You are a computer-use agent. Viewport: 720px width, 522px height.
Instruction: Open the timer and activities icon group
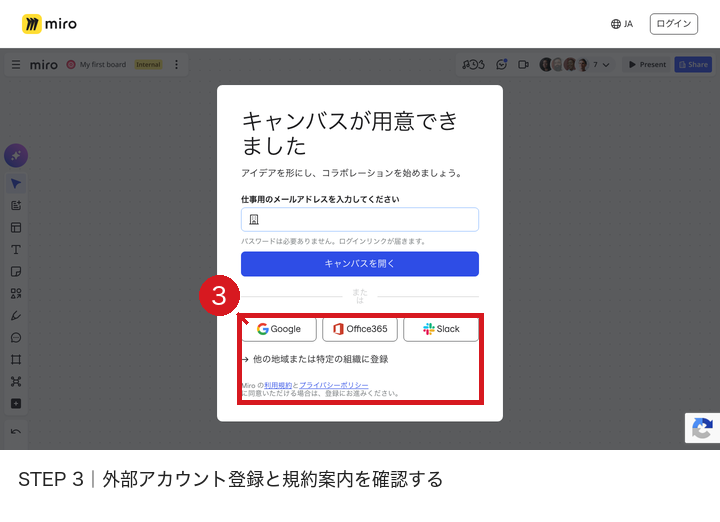click(x=473, y=65)
